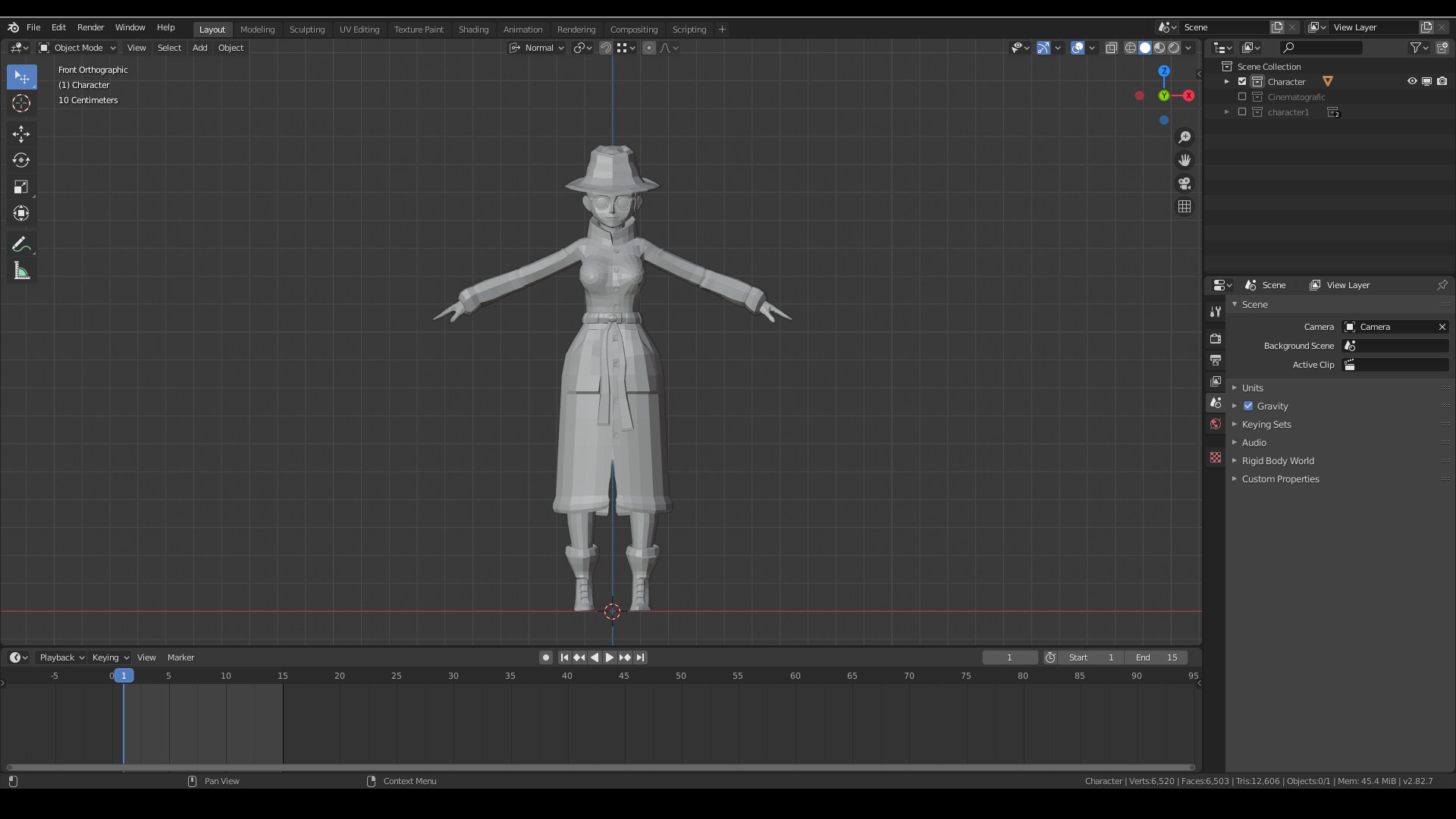Viewport: 1456px width, 819px height.
Task: Select the Rotate tool
Action: pyautogui.click(x=21, y=160)
